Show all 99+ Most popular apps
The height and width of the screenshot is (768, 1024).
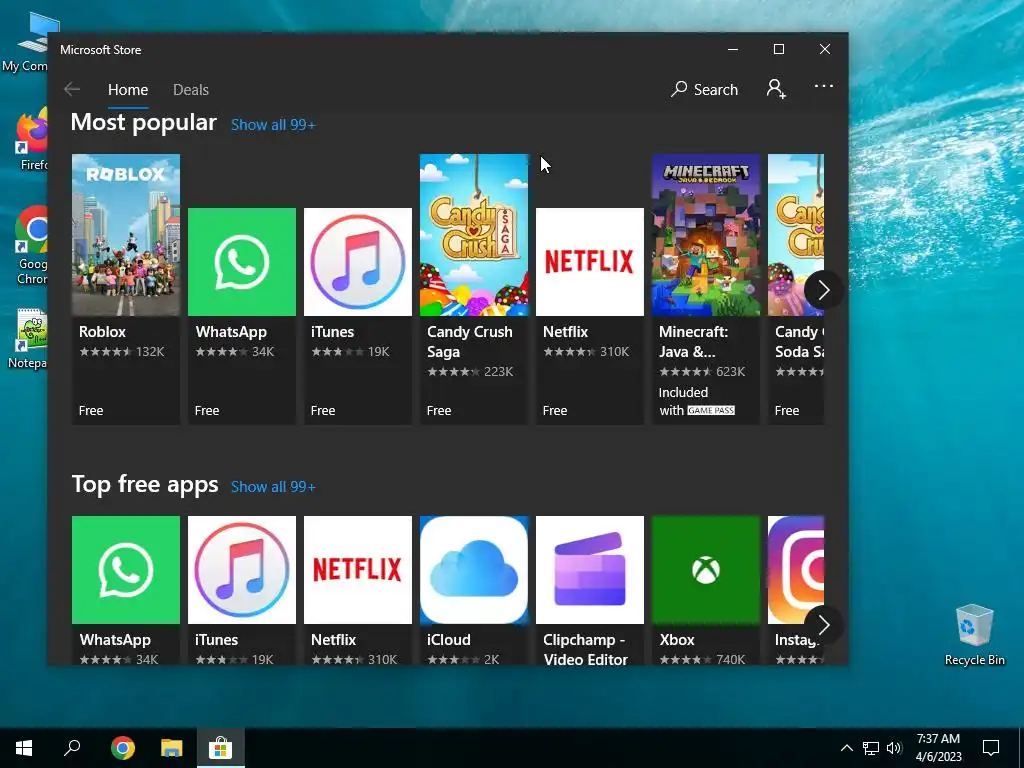[x=273, y=125]
